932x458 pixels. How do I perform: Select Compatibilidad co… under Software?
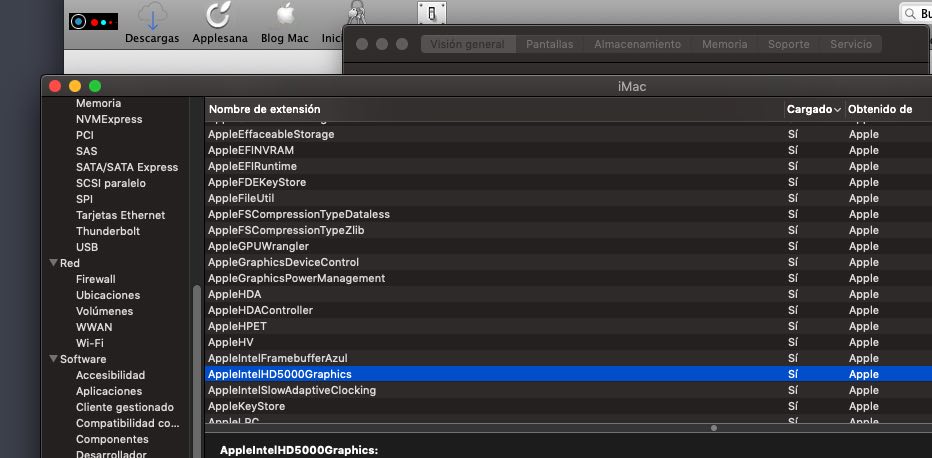128,424
